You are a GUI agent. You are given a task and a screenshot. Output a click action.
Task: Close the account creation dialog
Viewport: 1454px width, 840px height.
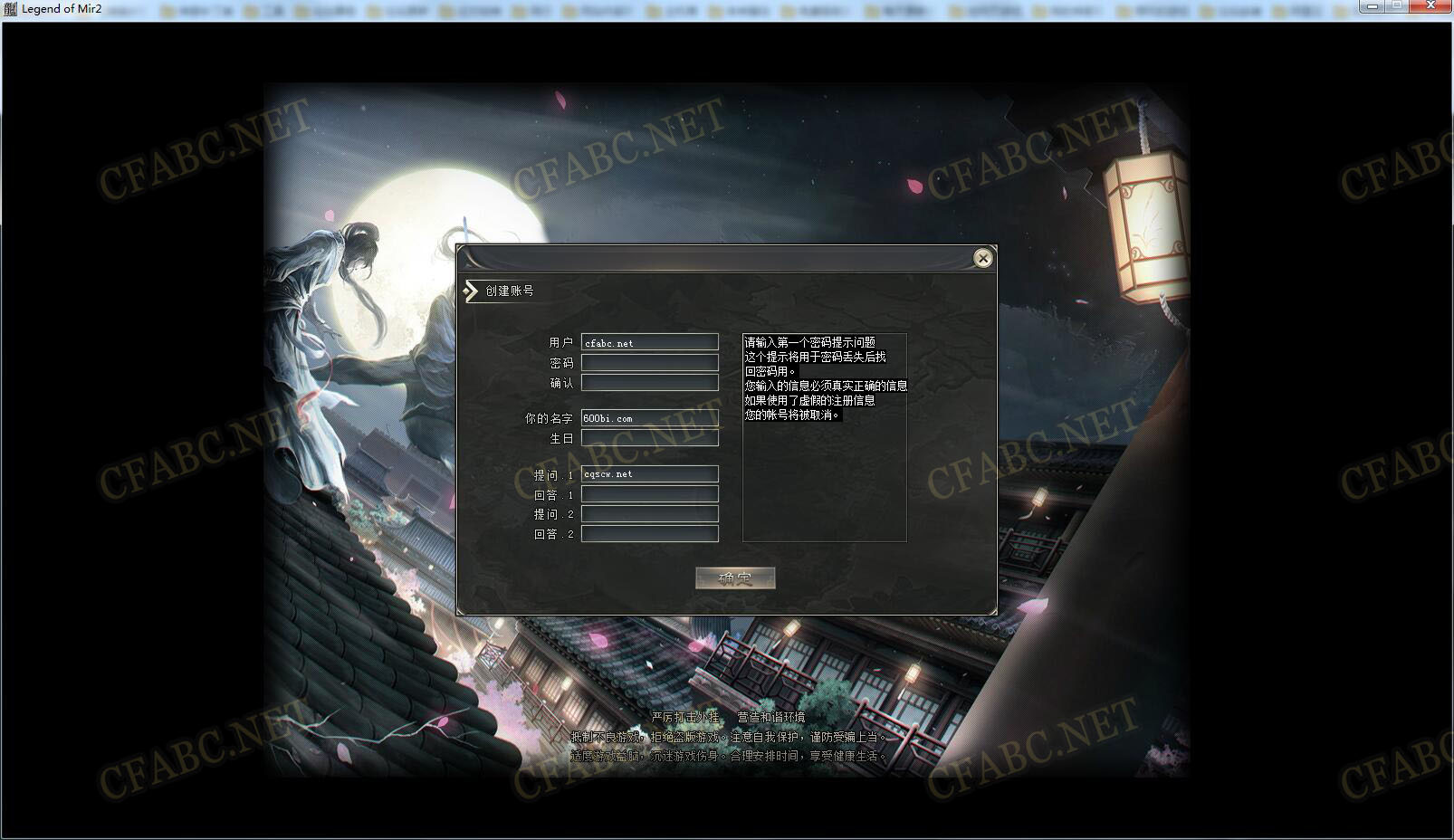point(982,259)
